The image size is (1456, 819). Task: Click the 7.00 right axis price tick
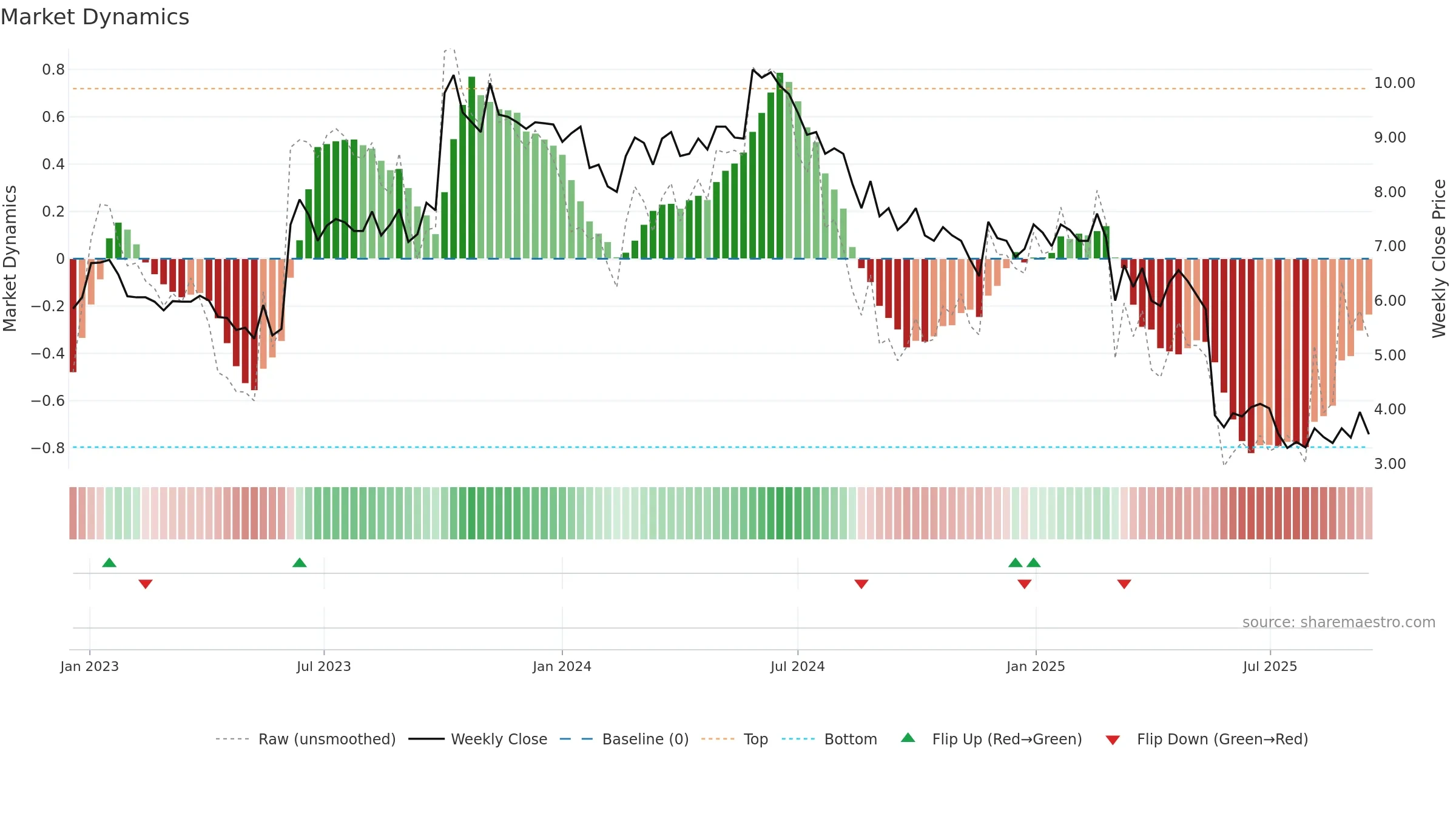point(1390,246)
